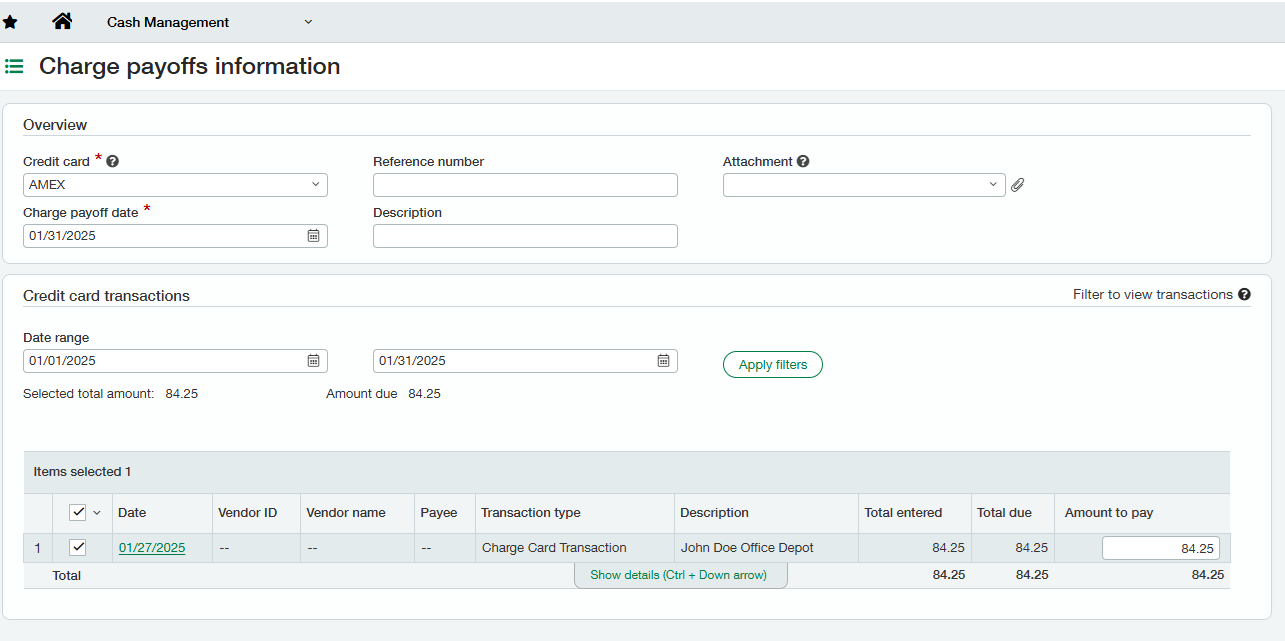Viewport: 1285px width, 641px height.
Task: Uncheck the row 1 transaction checkbox
Action: coord(78,547)
